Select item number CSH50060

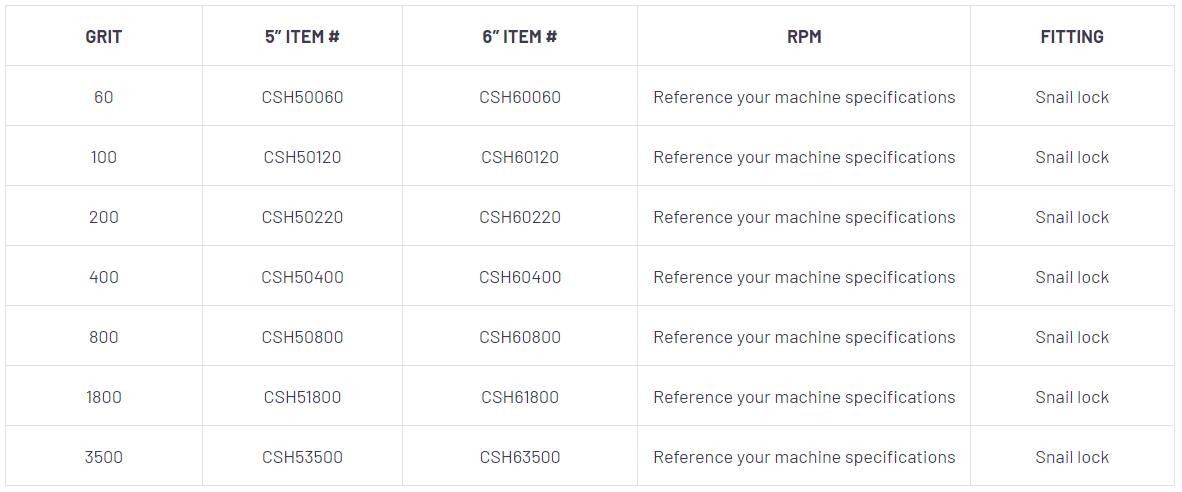point(302,97)
